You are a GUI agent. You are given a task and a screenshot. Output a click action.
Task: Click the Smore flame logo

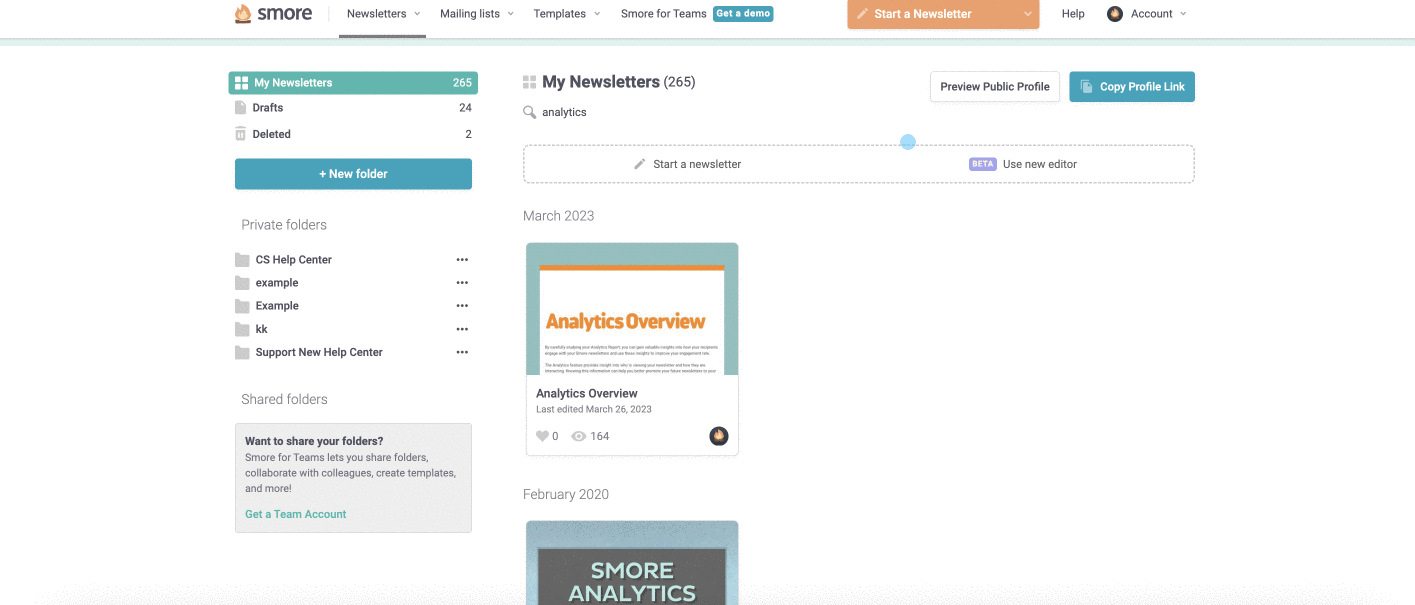coord(243,14)
